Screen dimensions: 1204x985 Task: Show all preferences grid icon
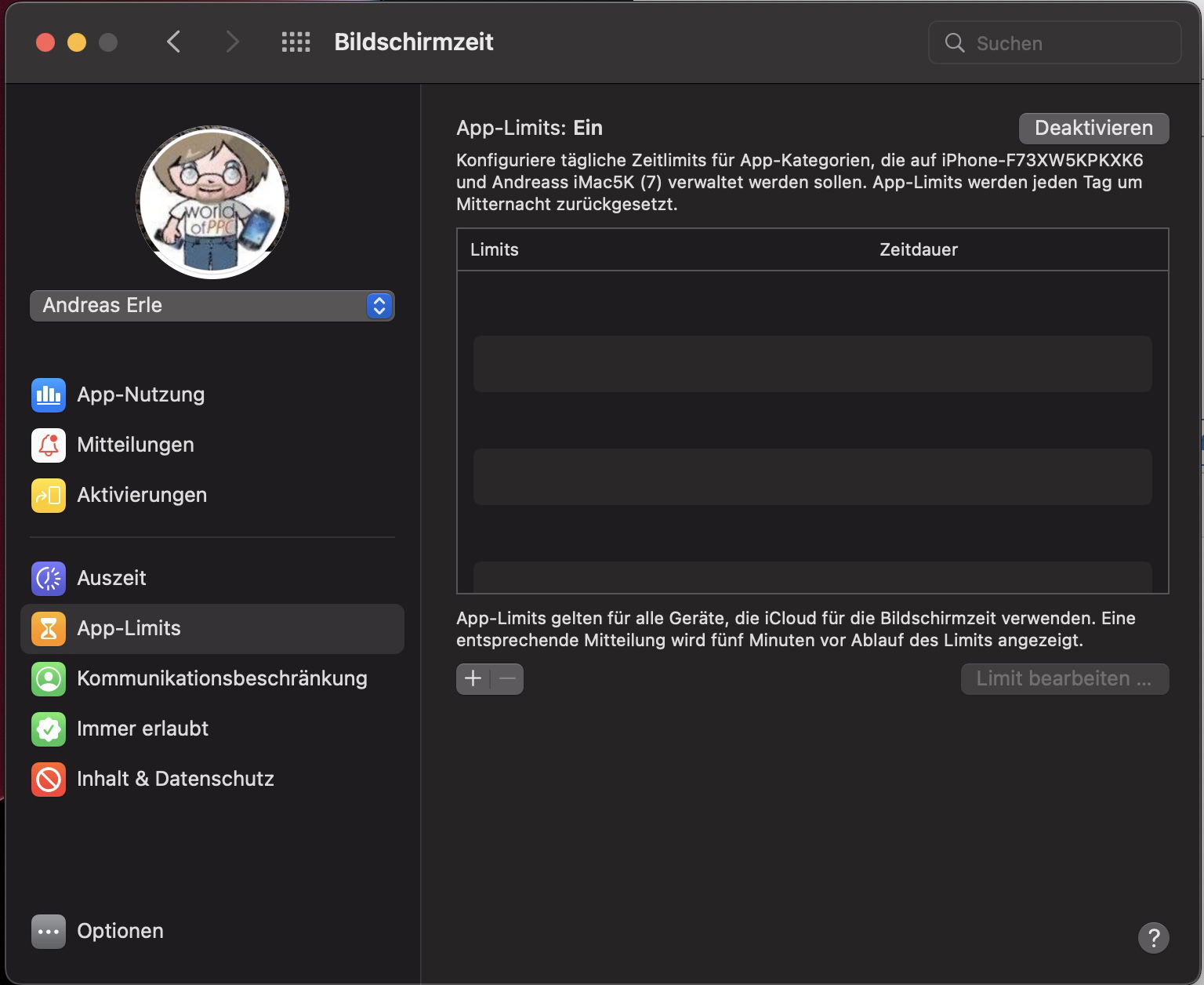pos(296,42)
